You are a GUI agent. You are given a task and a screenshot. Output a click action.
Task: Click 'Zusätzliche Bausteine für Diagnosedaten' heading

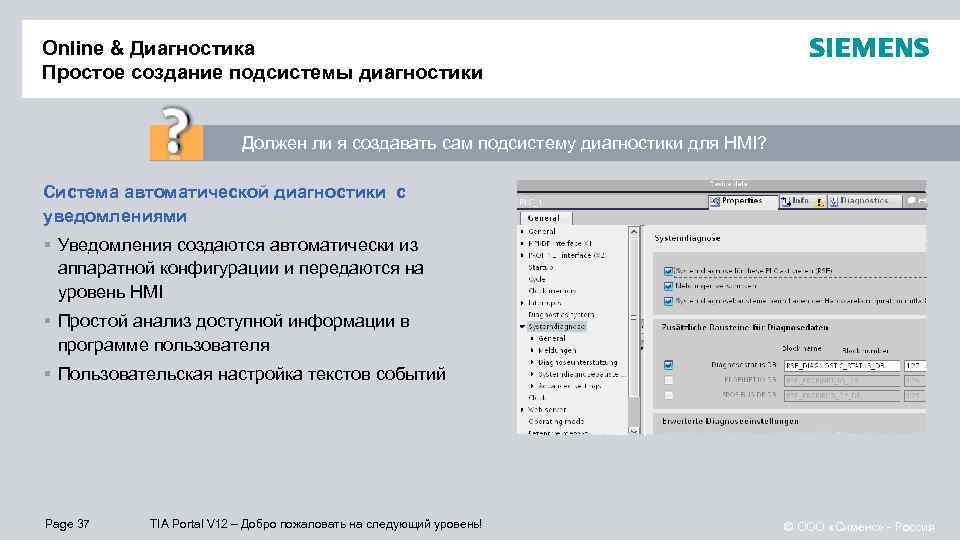click(x=745, y=328)
